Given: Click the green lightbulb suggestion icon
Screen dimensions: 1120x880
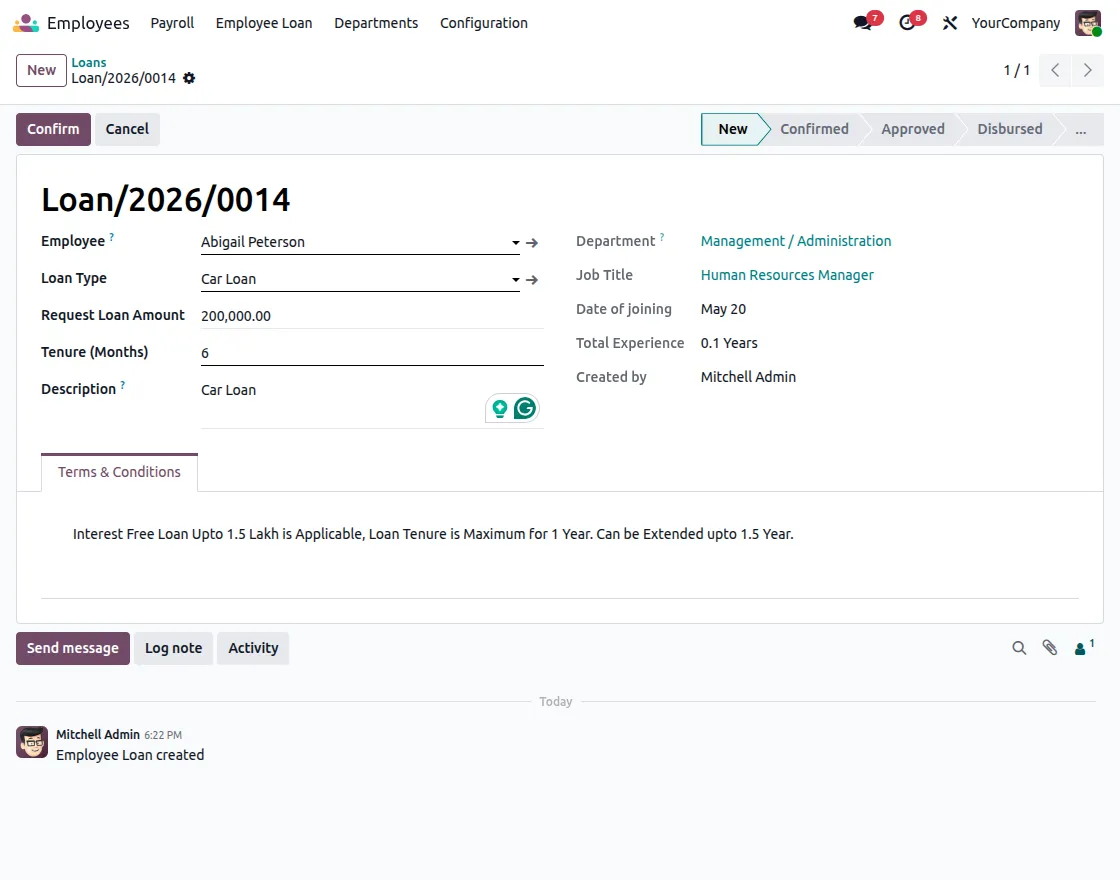Looking at the screenshot, I should pos(500,408).
